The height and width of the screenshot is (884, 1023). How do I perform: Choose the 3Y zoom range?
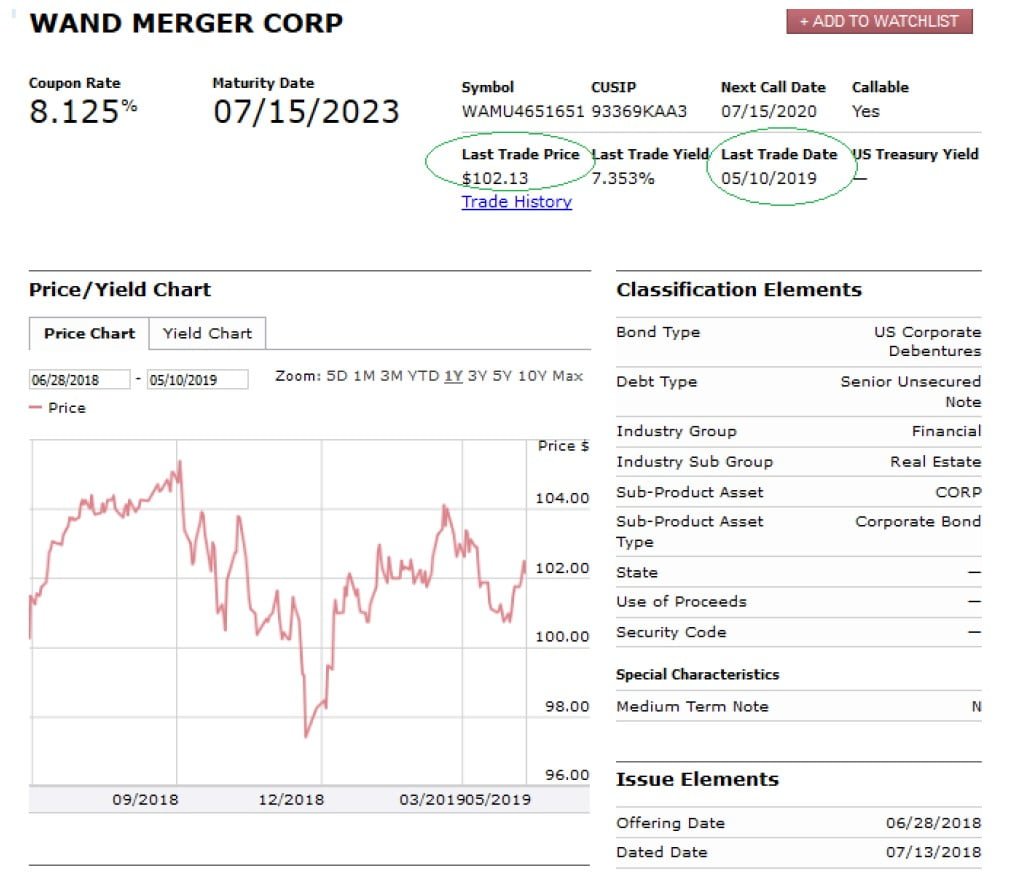477,376
